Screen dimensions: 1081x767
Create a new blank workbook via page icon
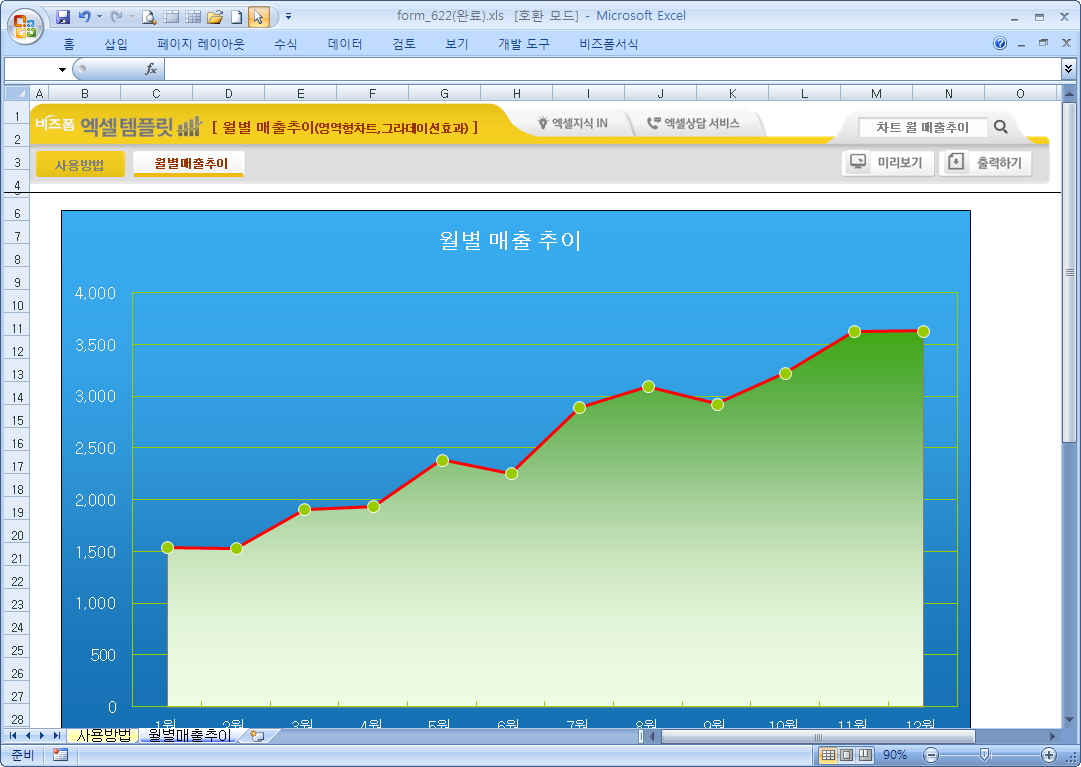pyautogui.click(x=236, y=17)
